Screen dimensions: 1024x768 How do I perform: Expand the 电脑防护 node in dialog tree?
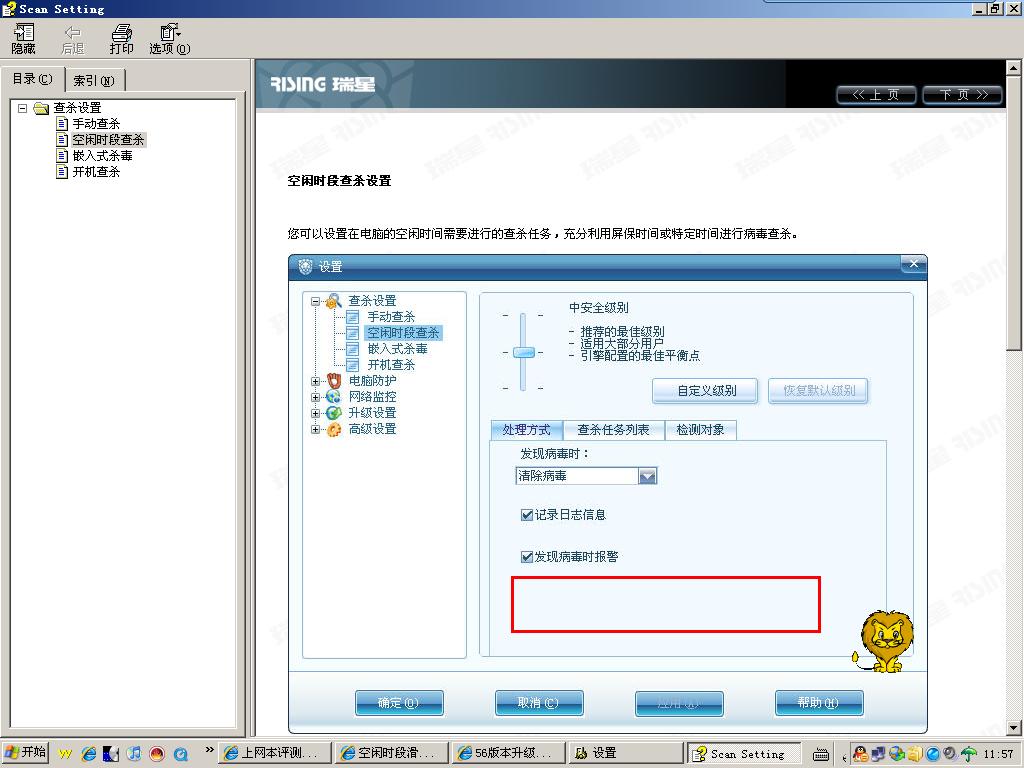pyautogui.click(x=315, y=381)
